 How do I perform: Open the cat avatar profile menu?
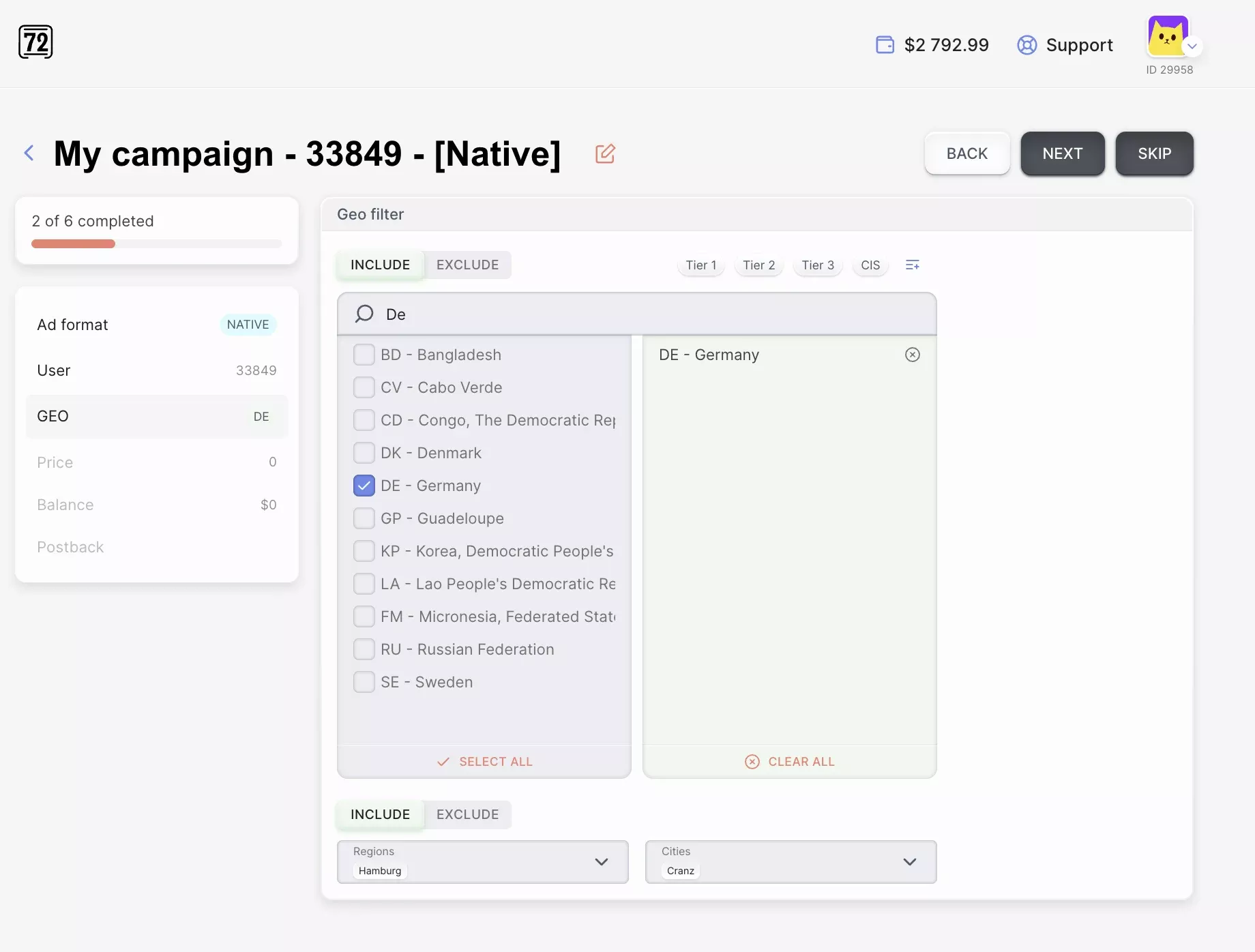[x=1168, y=36]
